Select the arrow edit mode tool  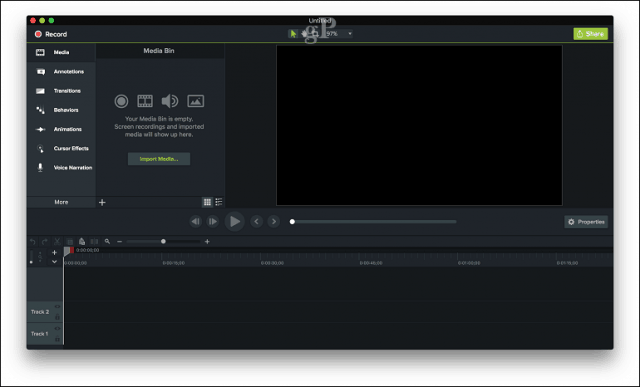[x=293, y=34]
